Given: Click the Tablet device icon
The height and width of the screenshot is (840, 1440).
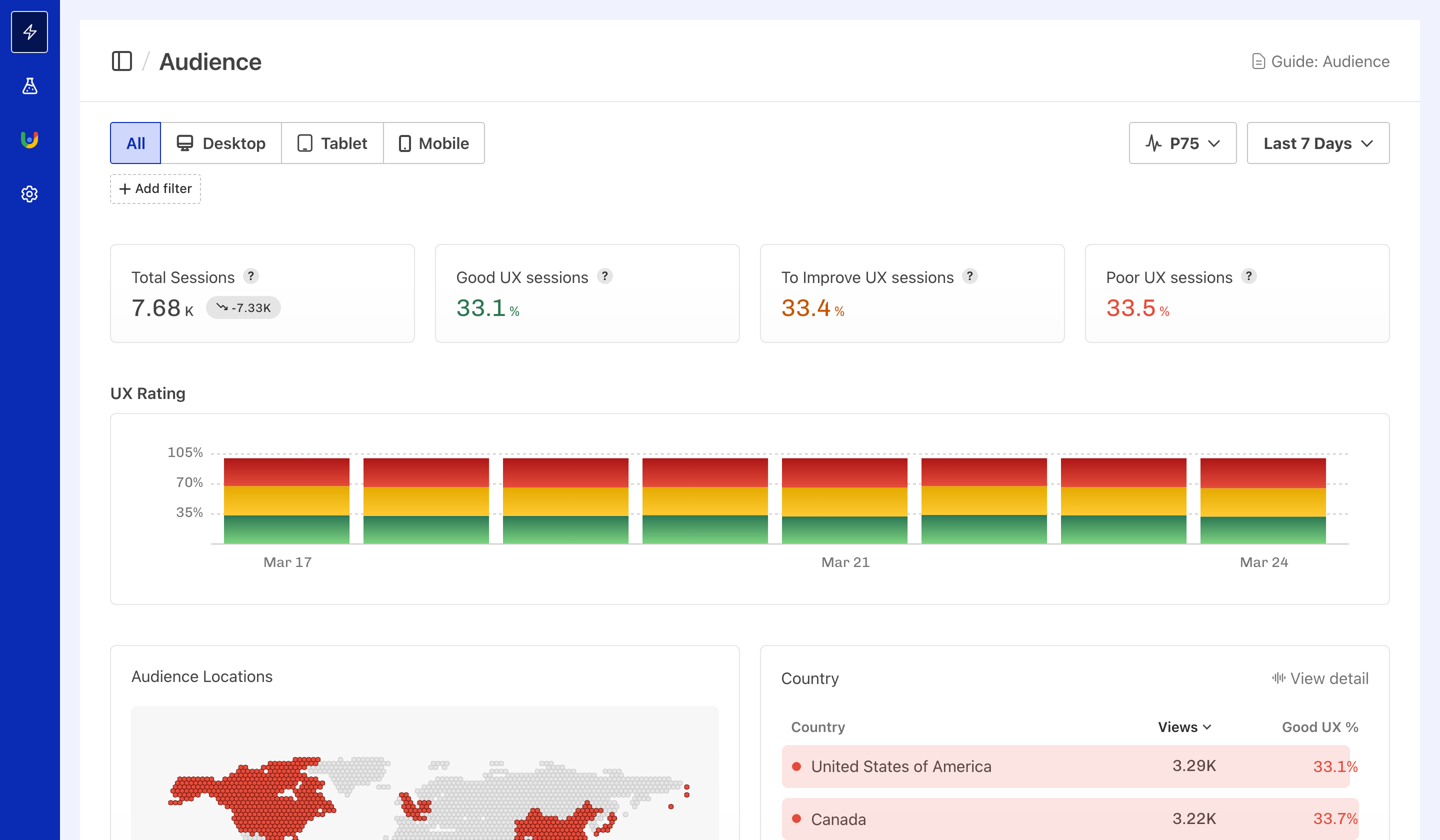Looking at the screenshot, I should [305, 143].
